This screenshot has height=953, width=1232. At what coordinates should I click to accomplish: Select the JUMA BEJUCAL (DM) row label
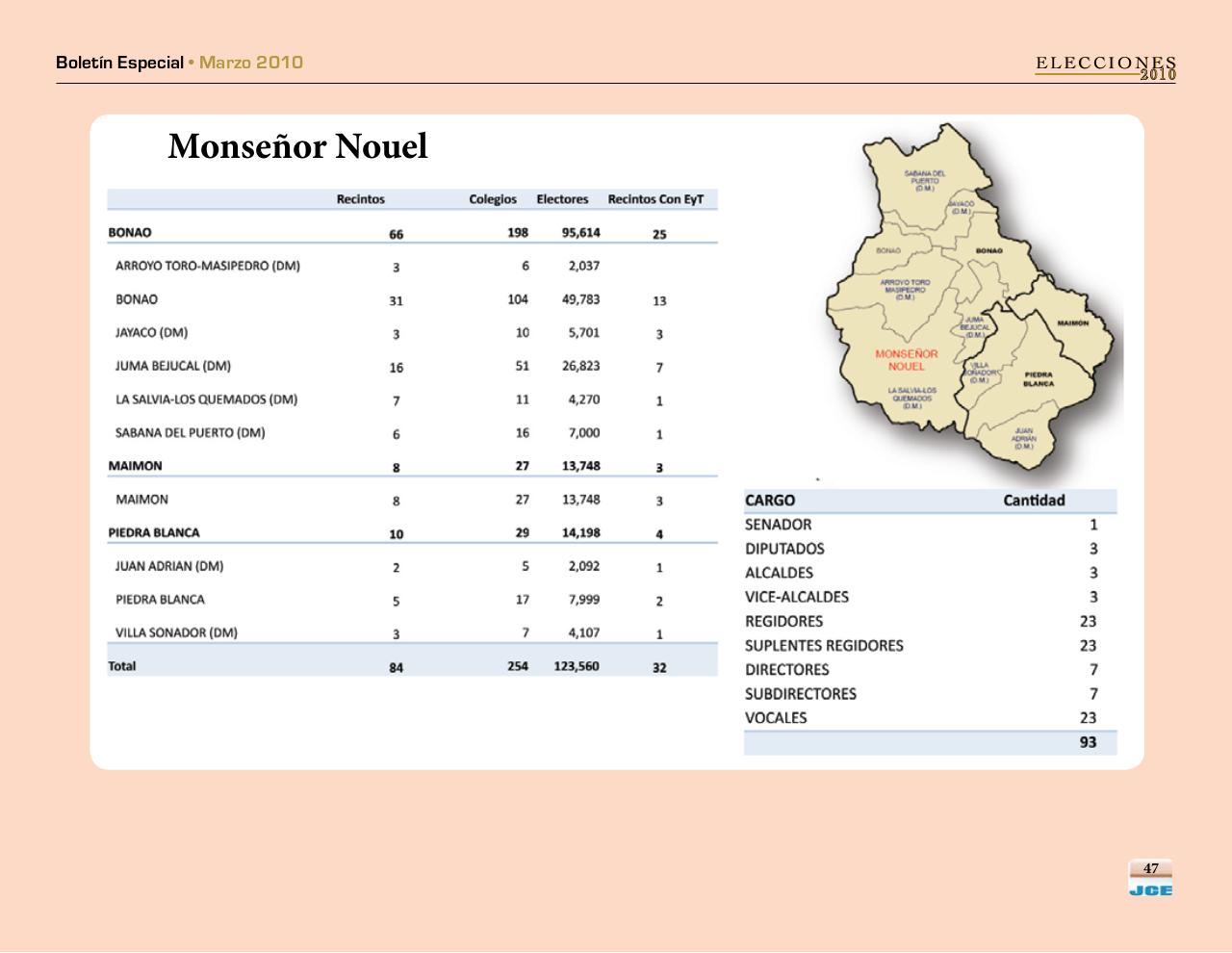click(x=173, y=366)
